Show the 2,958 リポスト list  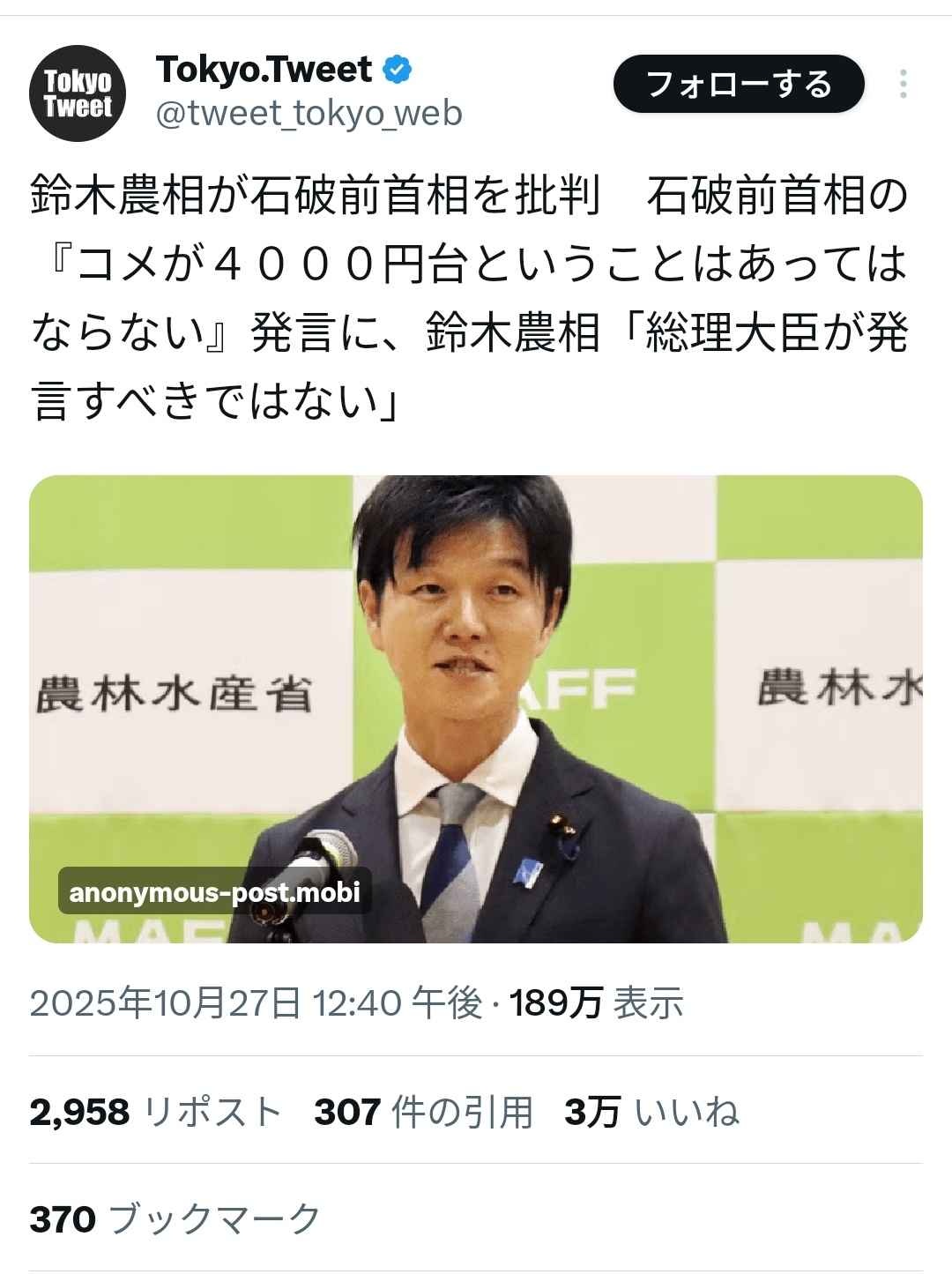[155, 1112]
